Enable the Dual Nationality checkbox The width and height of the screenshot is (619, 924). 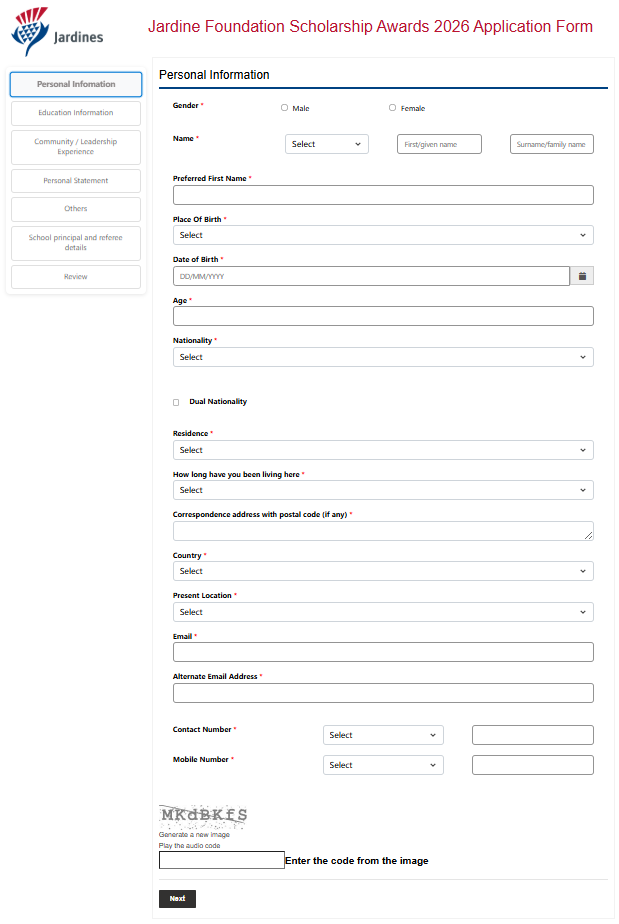pyautogui.click(x=177, y=402)
